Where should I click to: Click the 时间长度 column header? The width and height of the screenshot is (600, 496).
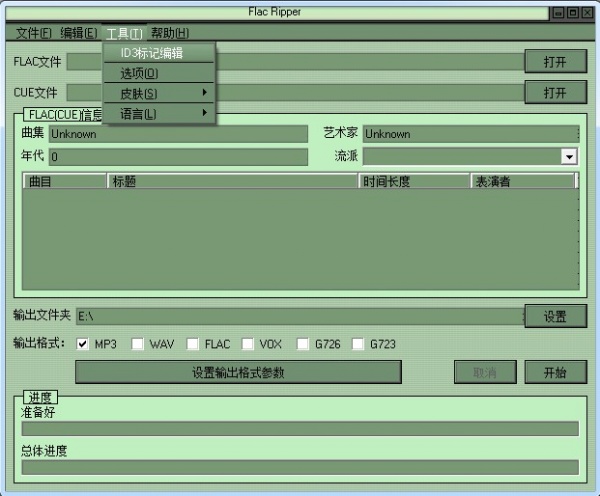pyautogui.click(x=414, y=181)
